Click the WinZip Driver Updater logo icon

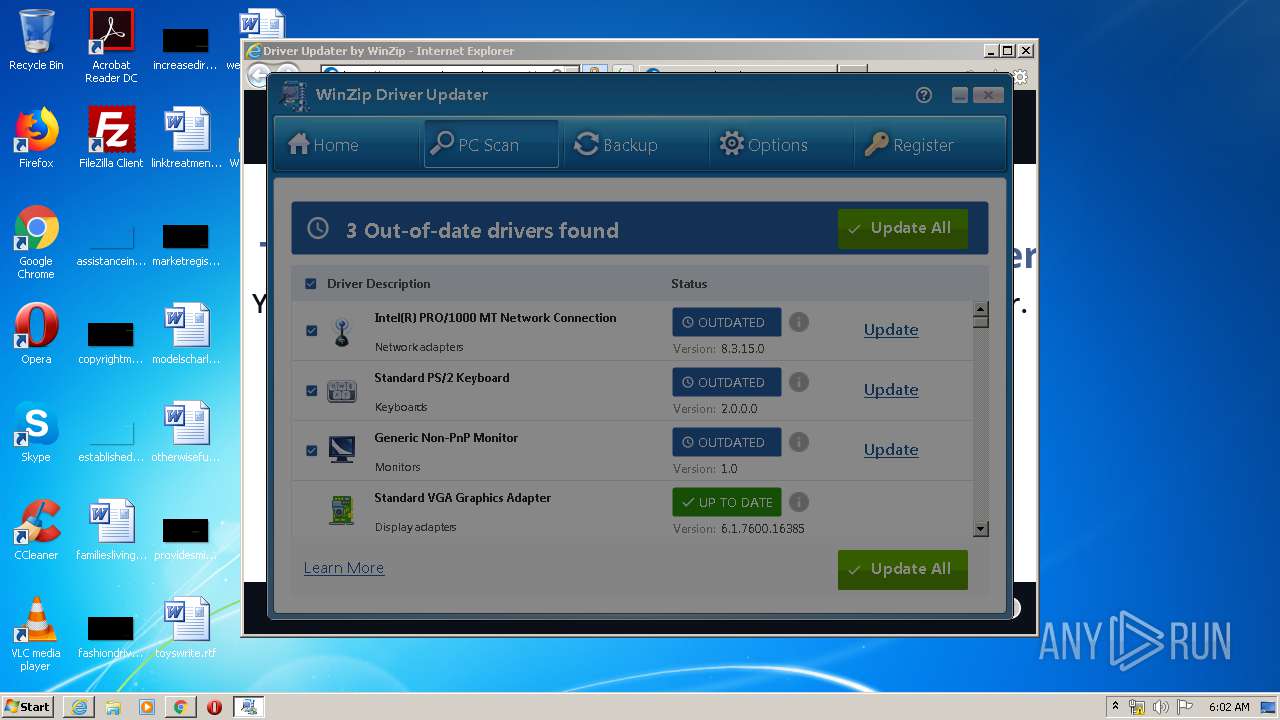point(294,95)
